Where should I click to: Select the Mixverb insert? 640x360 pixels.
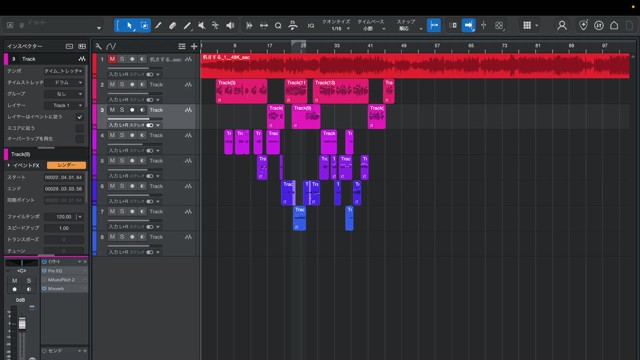tap(64, 289)
